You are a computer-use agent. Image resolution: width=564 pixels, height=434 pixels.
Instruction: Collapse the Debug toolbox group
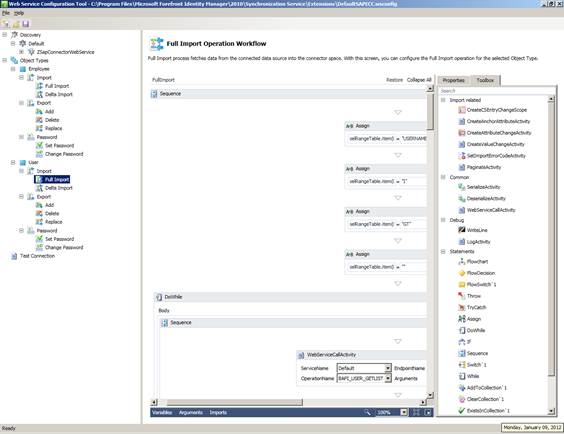click(443, 220)
